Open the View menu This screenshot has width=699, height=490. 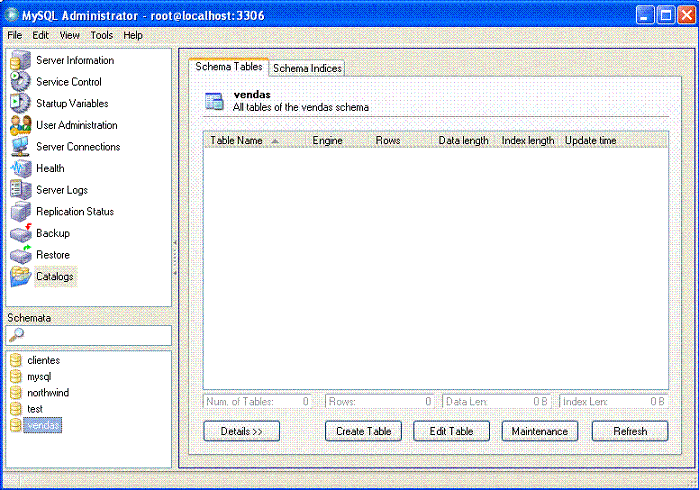click(70, 35)
